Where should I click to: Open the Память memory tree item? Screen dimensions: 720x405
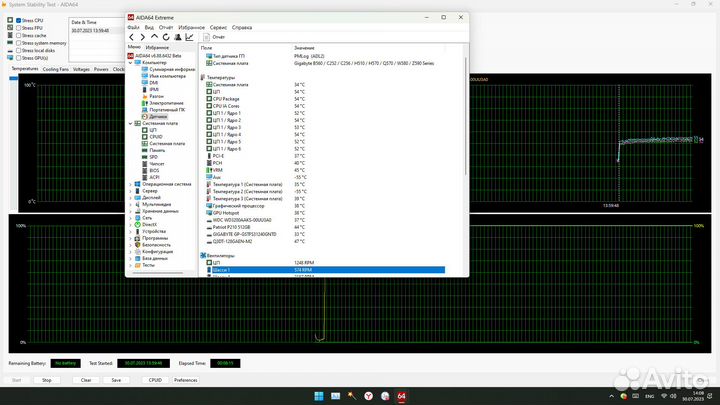click(x=157, y=150)
